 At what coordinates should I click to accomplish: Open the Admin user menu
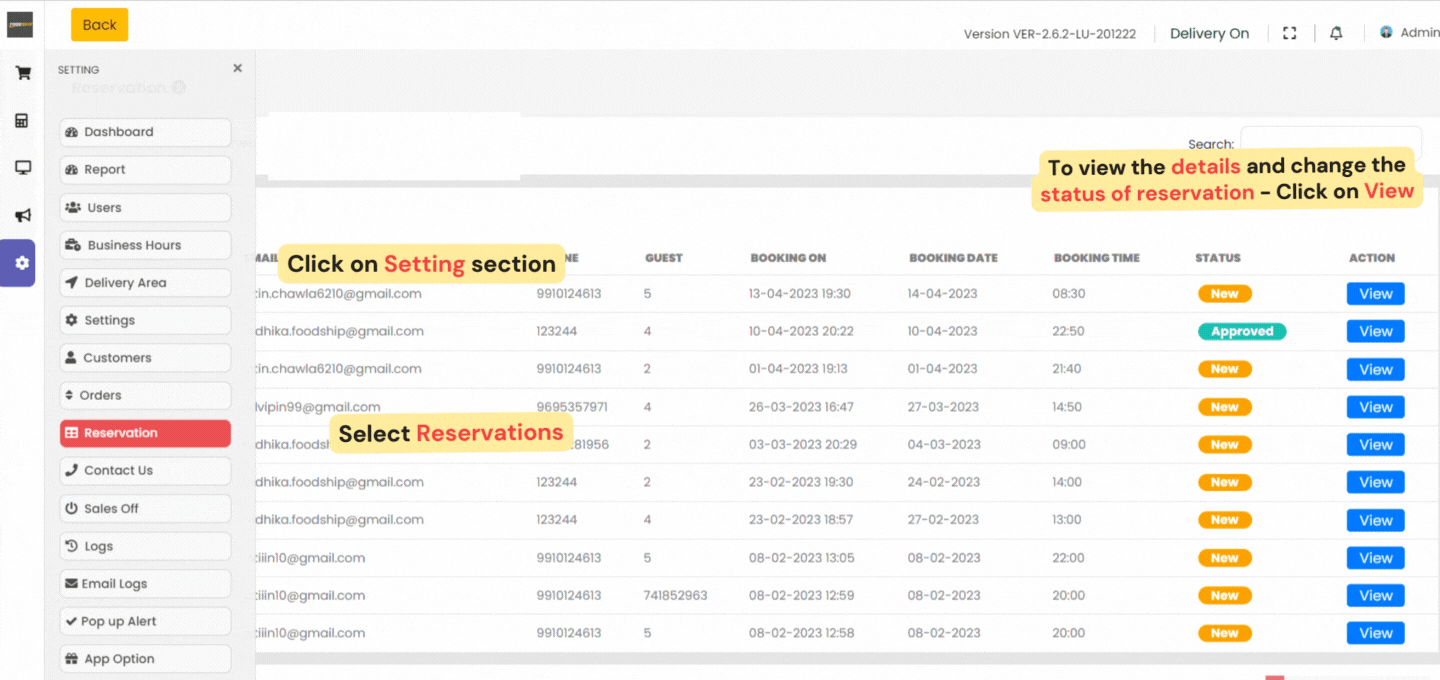[1410, 33]
